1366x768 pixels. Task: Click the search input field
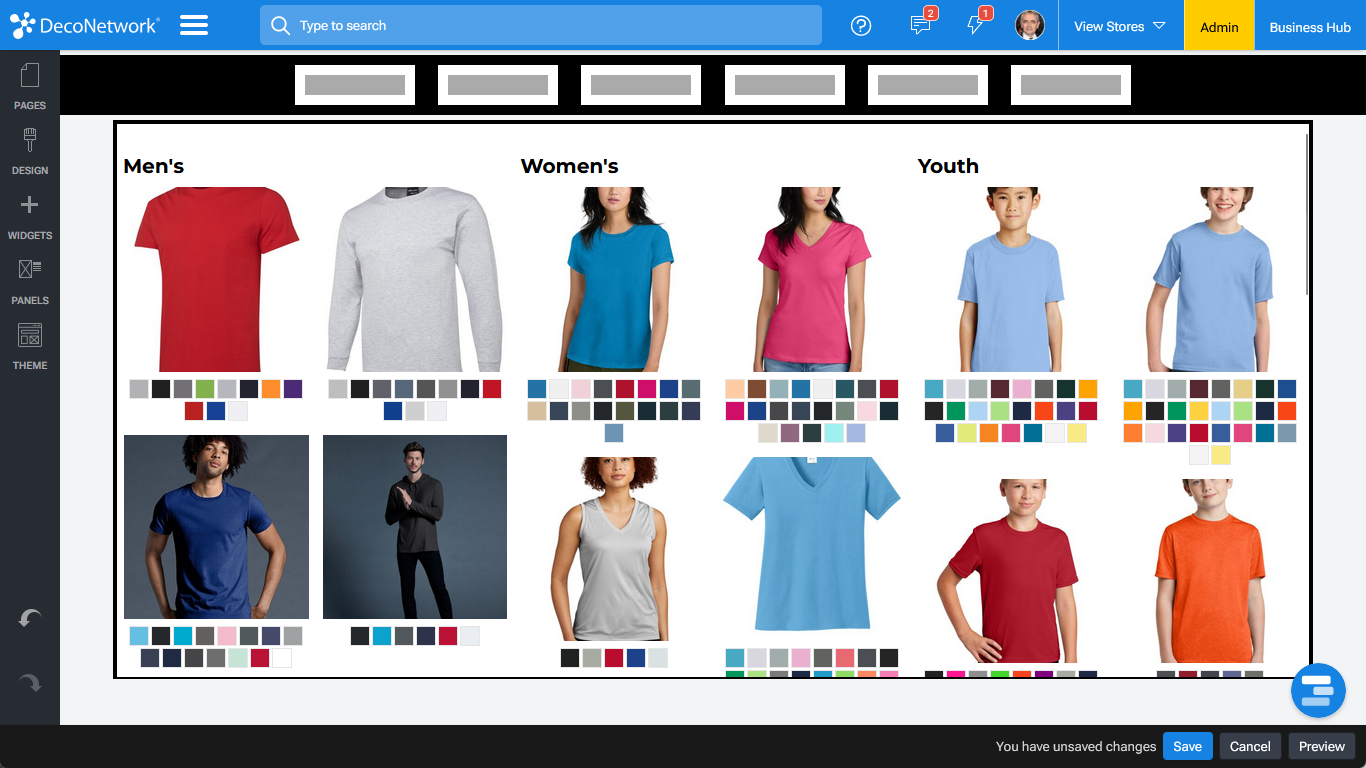(540, 25)
